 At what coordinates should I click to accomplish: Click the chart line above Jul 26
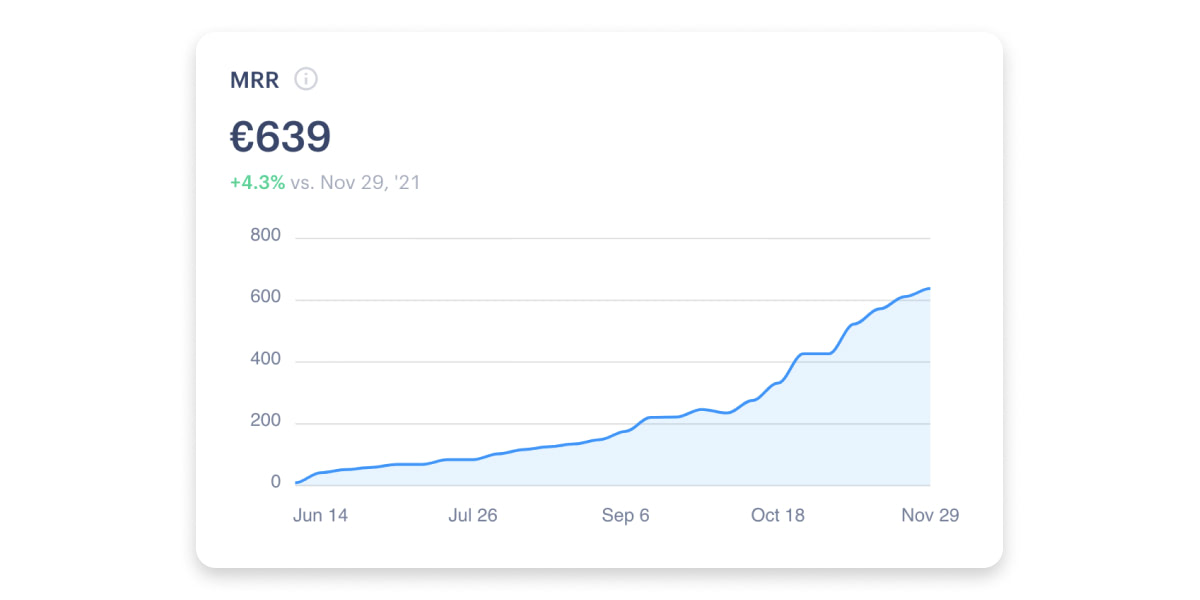pos(473,459)
